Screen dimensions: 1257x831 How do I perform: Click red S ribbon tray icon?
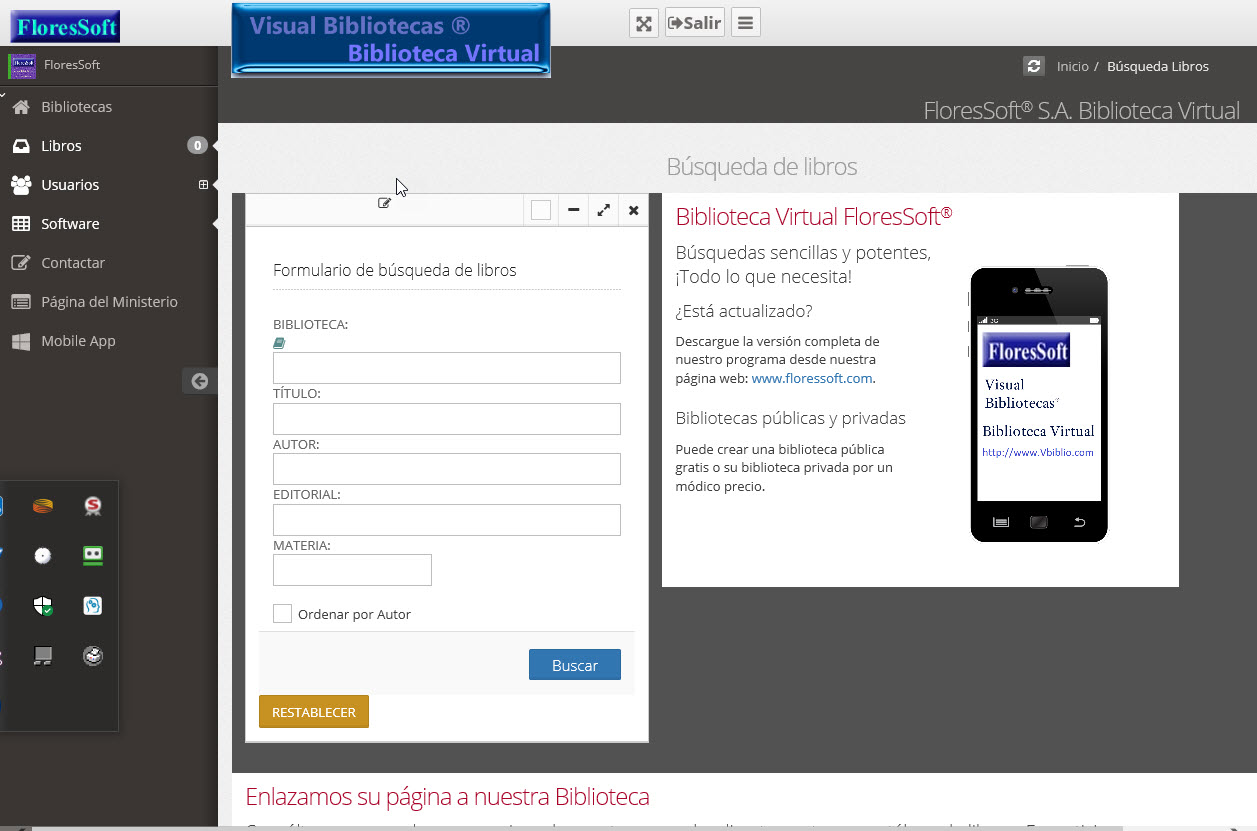93,506
